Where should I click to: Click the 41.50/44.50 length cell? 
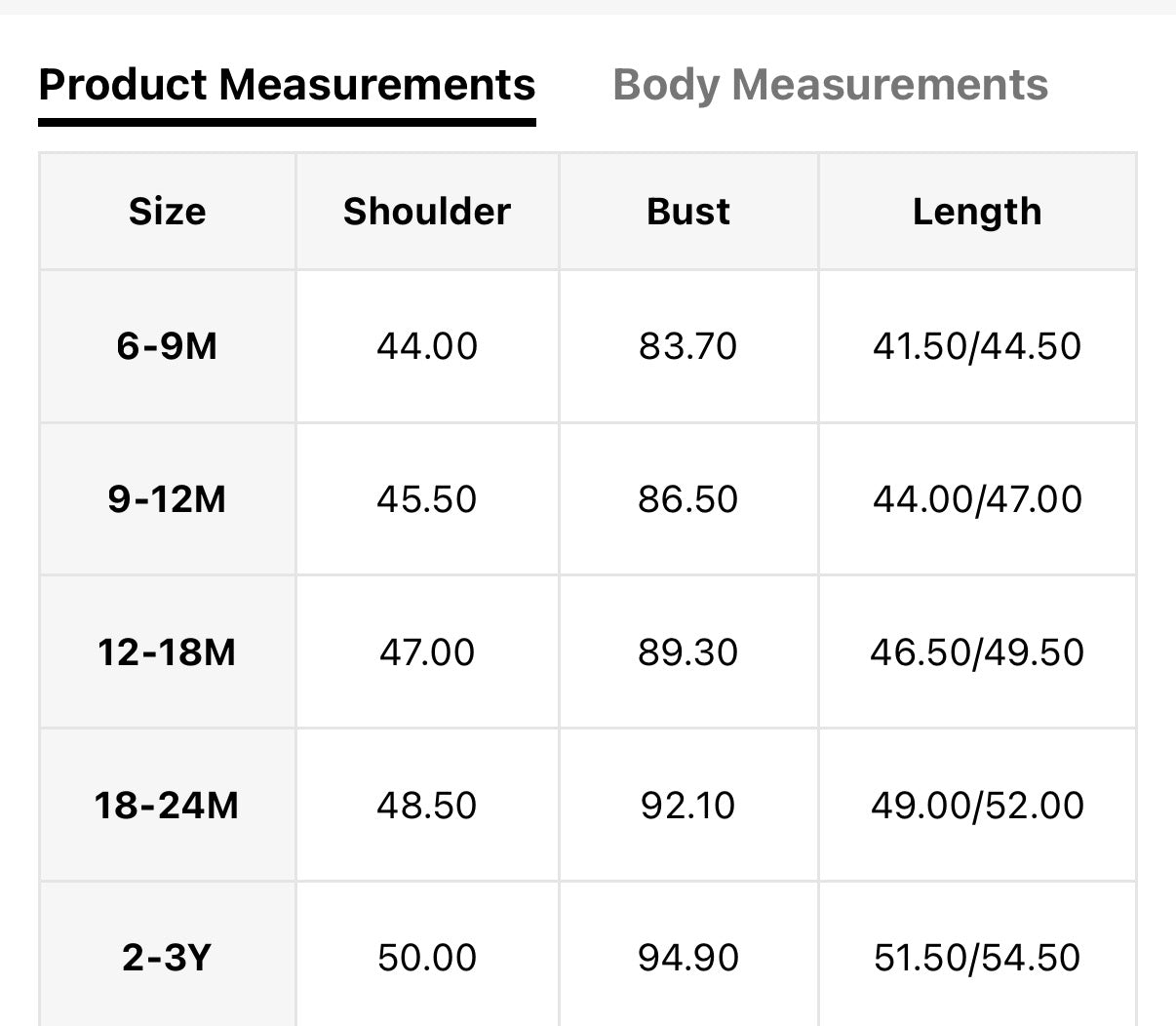[x=977, y=346]
